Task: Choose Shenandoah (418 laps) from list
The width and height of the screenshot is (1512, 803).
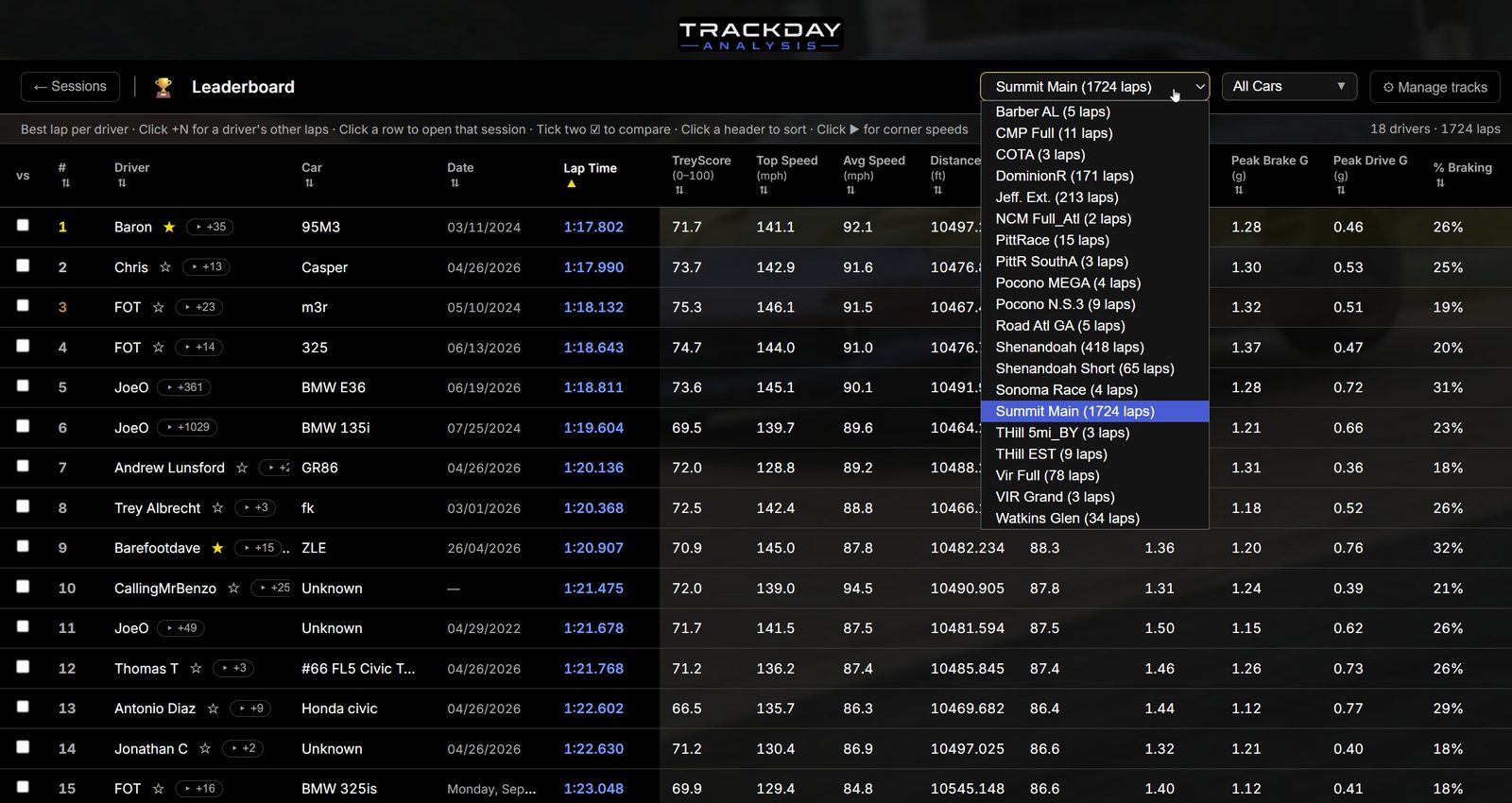Action: pyautogui.click(x=1094, y=348)
